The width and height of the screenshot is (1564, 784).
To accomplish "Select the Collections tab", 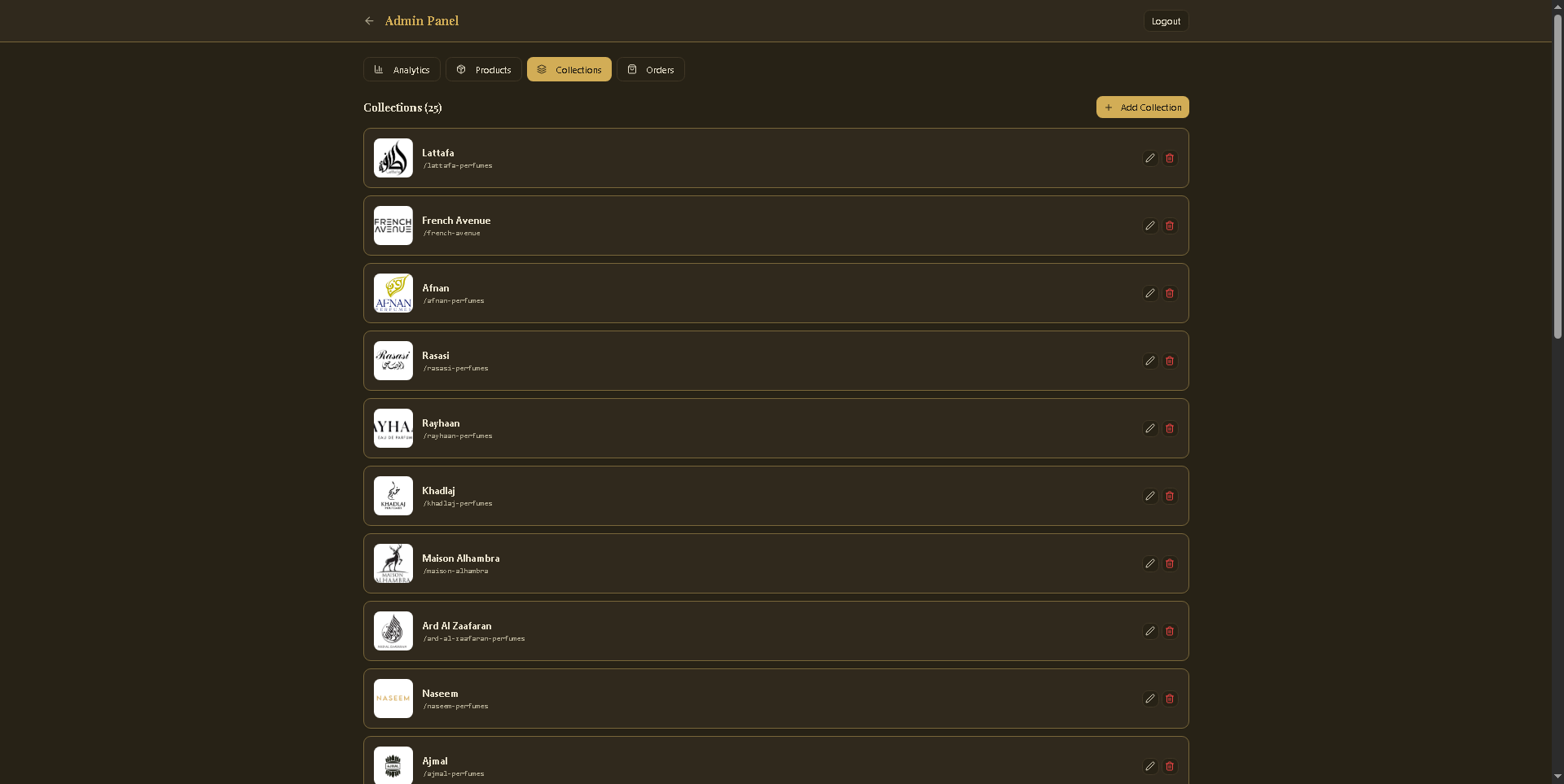I will (x=569, y=69).
